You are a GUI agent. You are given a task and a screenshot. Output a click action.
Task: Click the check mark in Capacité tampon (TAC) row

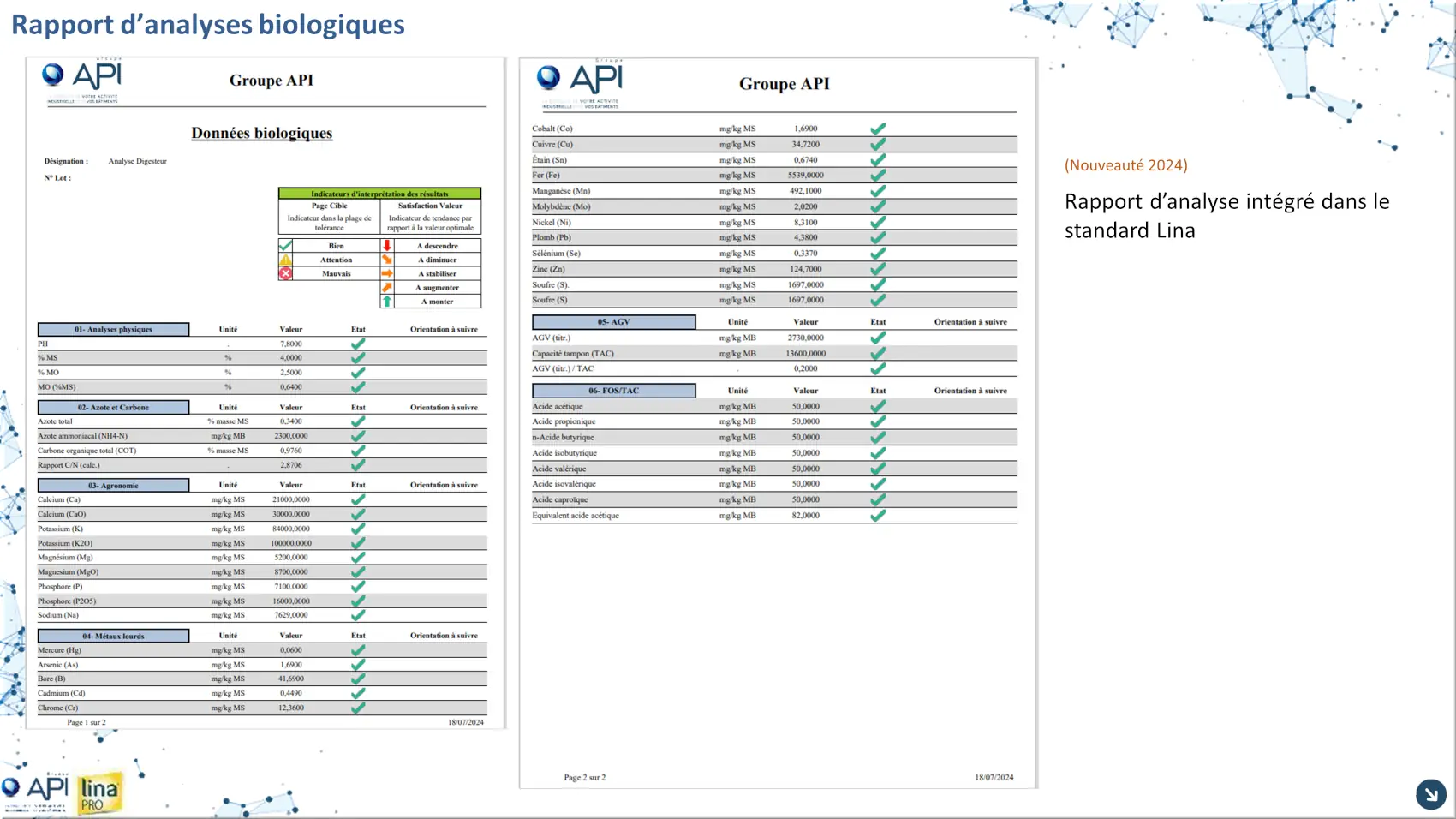pyautogui.click(x=878, y=353)
